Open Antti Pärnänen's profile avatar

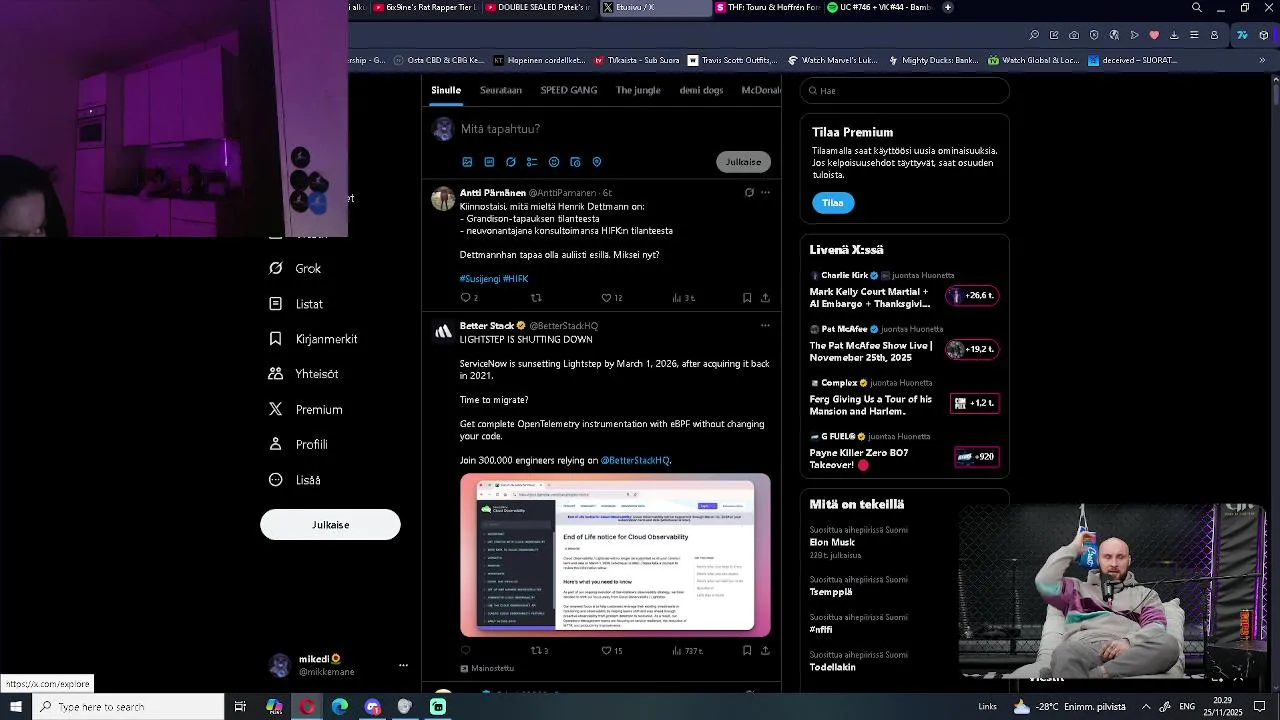coord(442,197)
